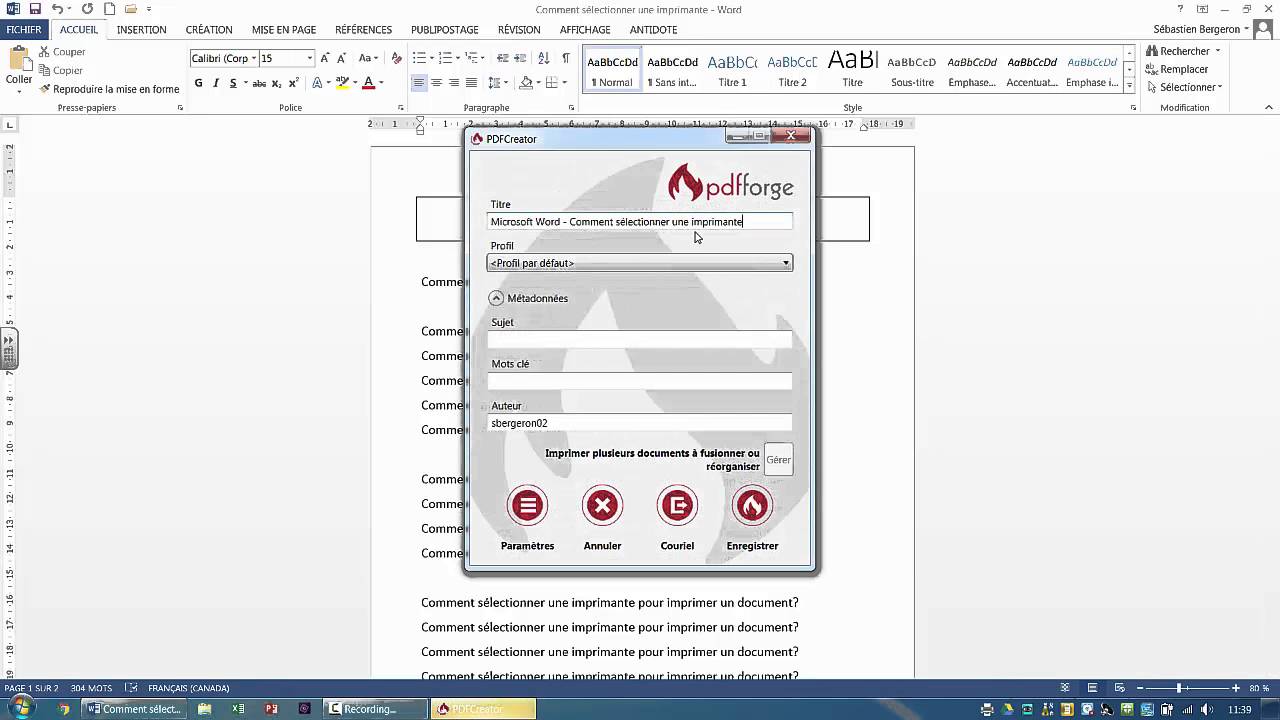Open font color dropdown arrow
1280x720 pixels.
point(381,83)
